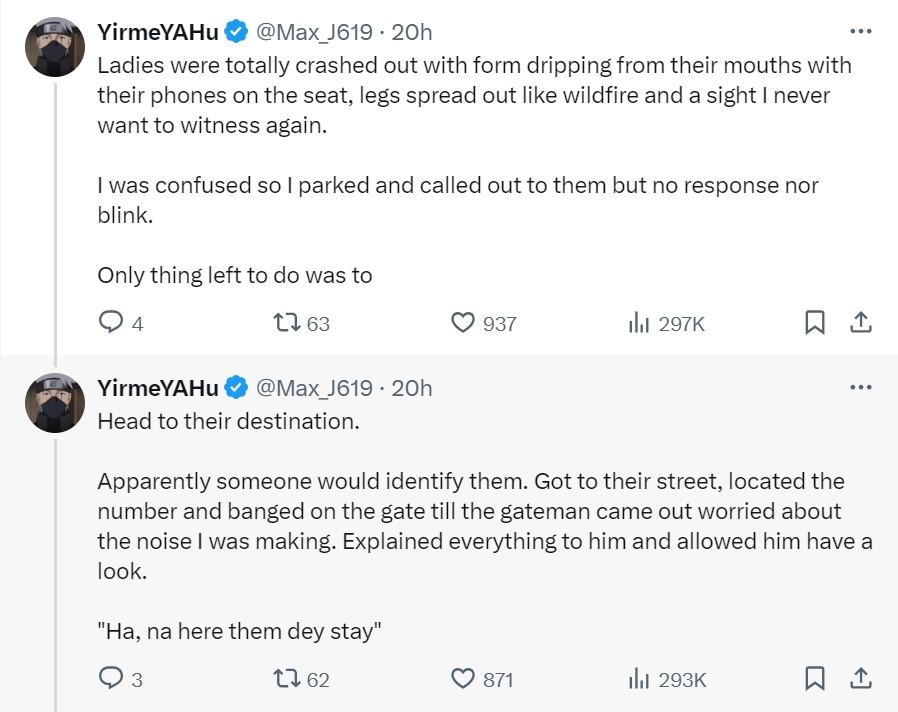Share the second tweet via share icon
The height and width of the screenshot is (712, 898).
[860, 678]
